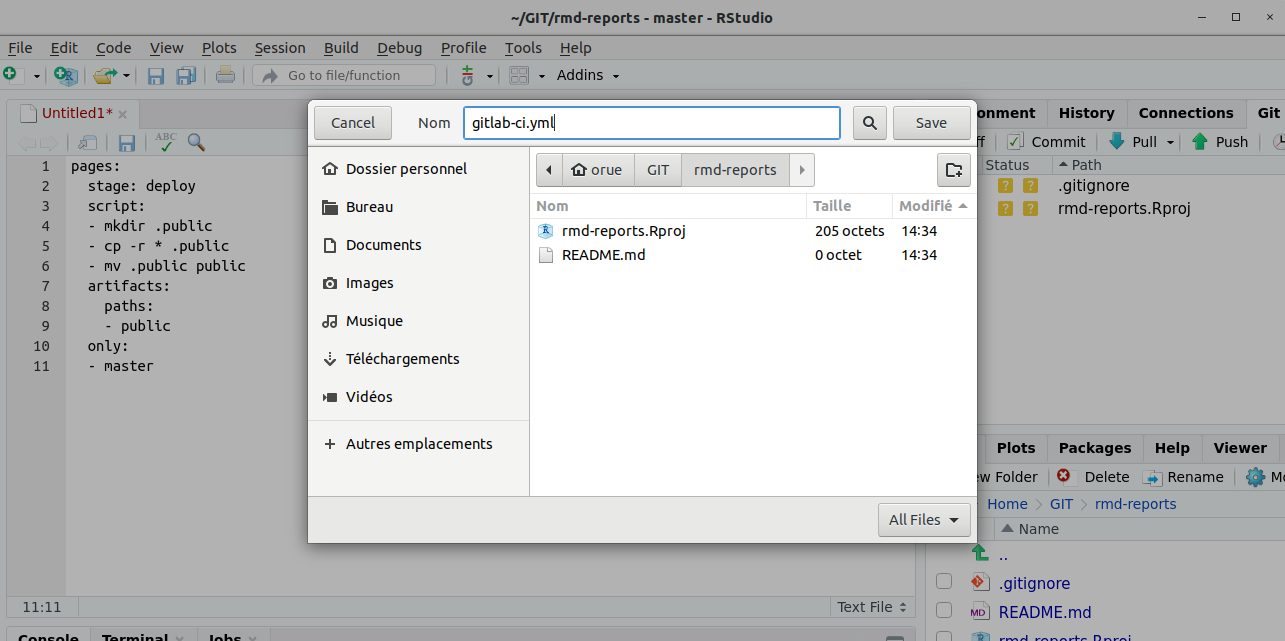The width and height of the screenshot is (1285, 641).
Task: Expand the Pull dropdown arrow in Git pane
Action: (x=1169, y=142)
